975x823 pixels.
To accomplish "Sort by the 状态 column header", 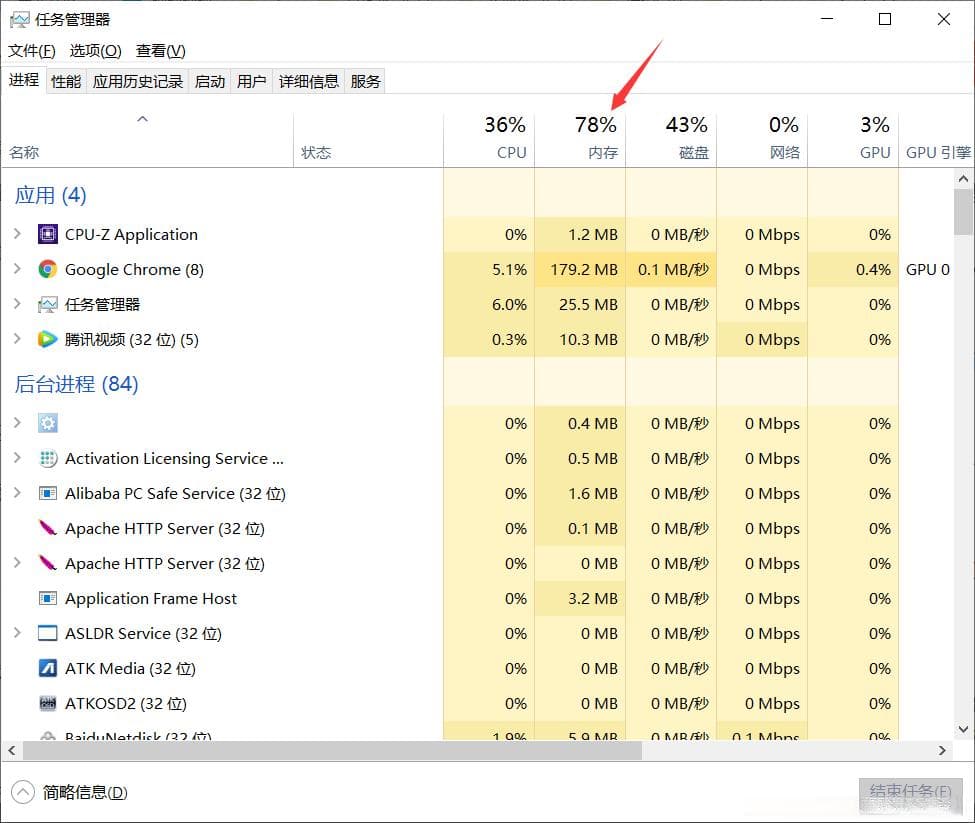I will coord(368,140).
